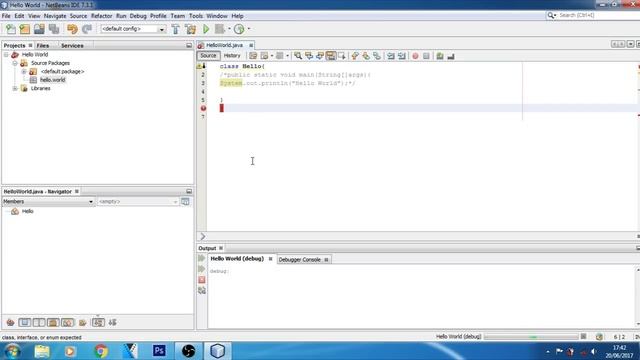The width and height of the screenshot is (640, 360).
Task: Click the History view button
Action: click(x=232, y=56)
